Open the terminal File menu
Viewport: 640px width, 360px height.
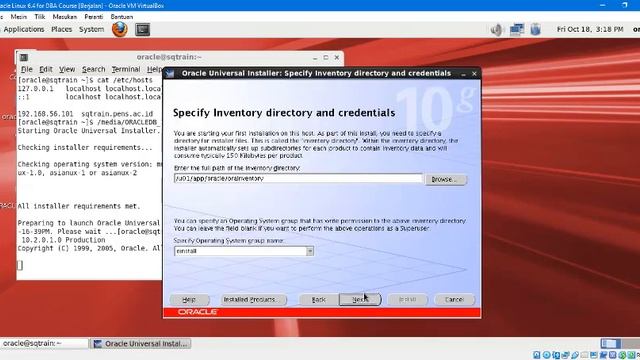tap(27, 69)
